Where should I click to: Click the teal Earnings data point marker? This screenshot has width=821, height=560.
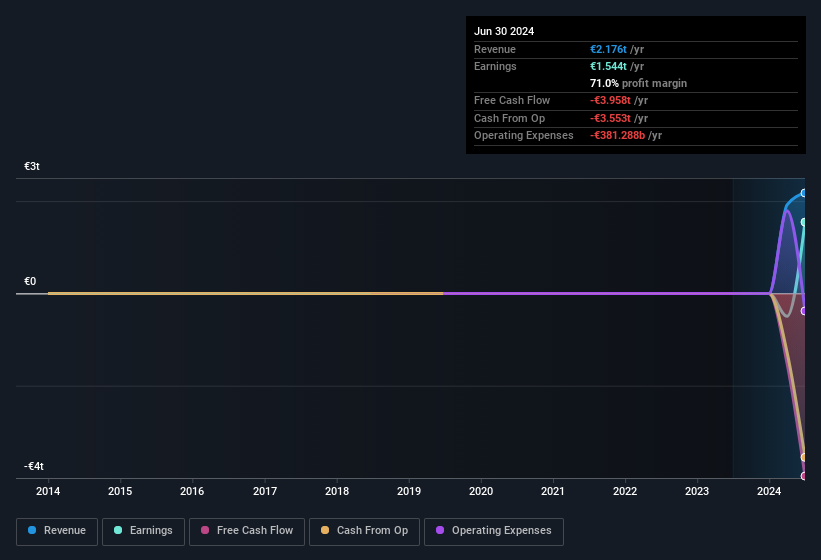pos(804,223)
